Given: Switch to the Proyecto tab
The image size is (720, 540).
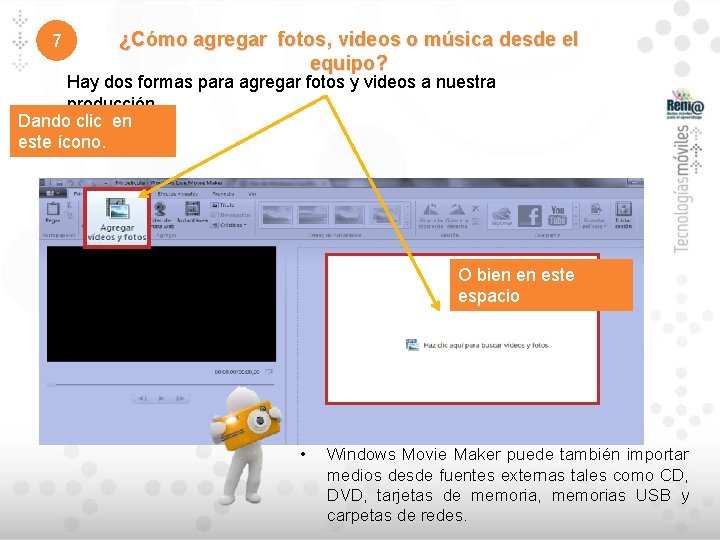Looking at the screenshot, I should tap(224, 194).
